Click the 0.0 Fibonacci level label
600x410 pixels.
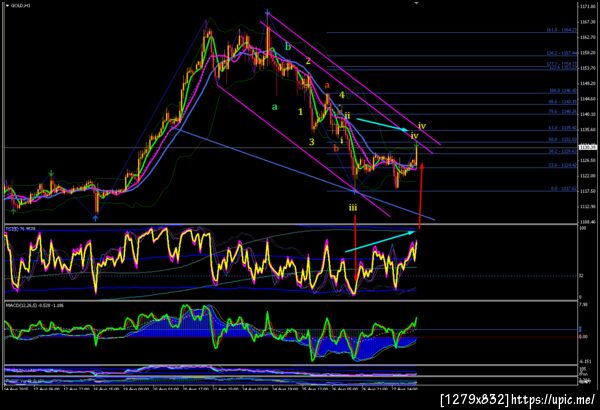(563, 189)
